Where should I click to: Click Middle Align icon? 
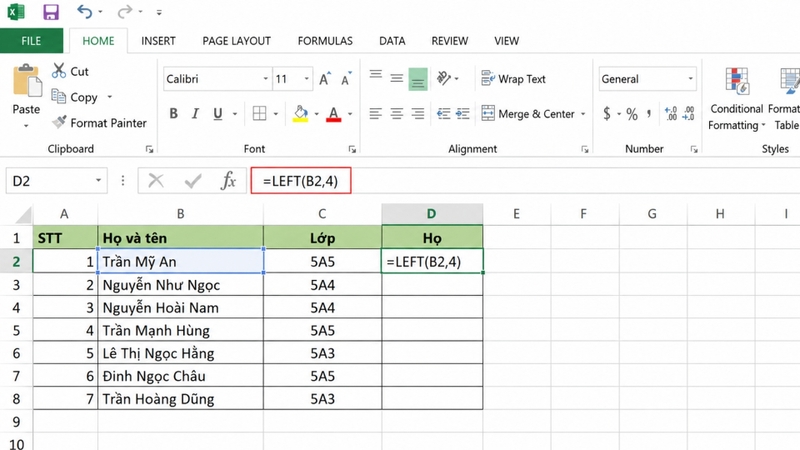396,78
